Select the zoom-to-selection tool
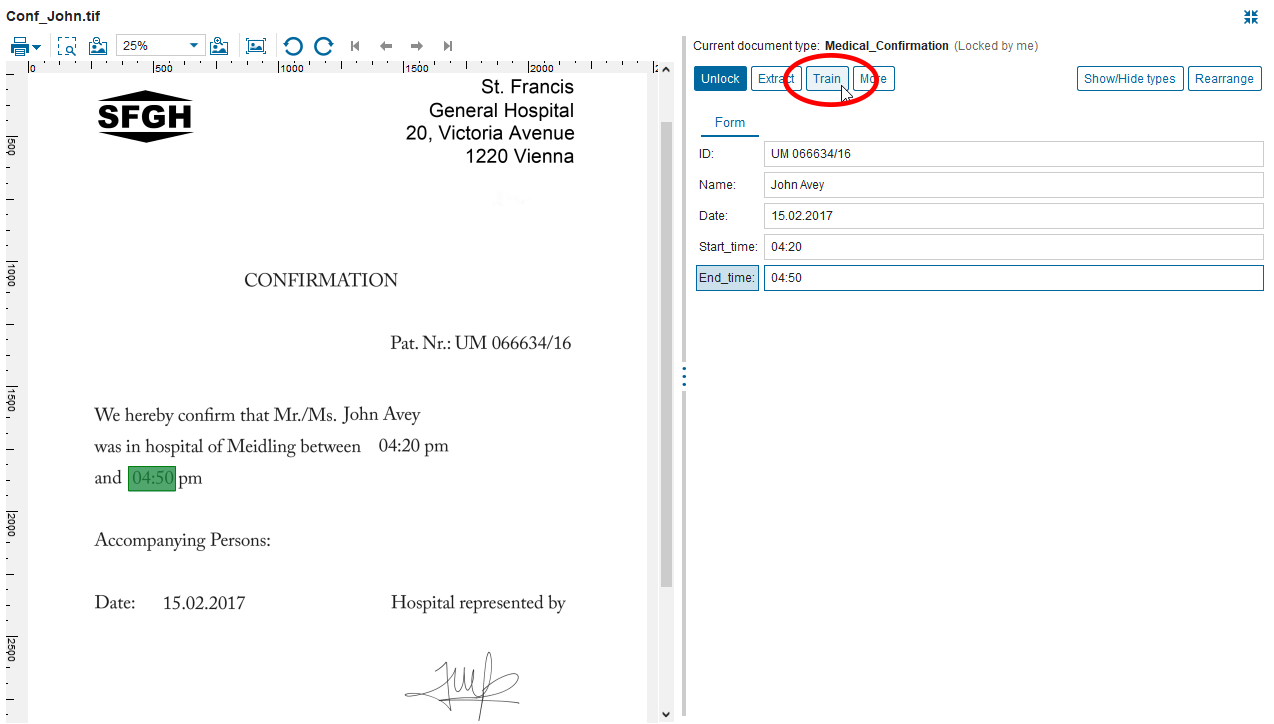This screenshot has height=724, width=1274. (x=67, y=46)
